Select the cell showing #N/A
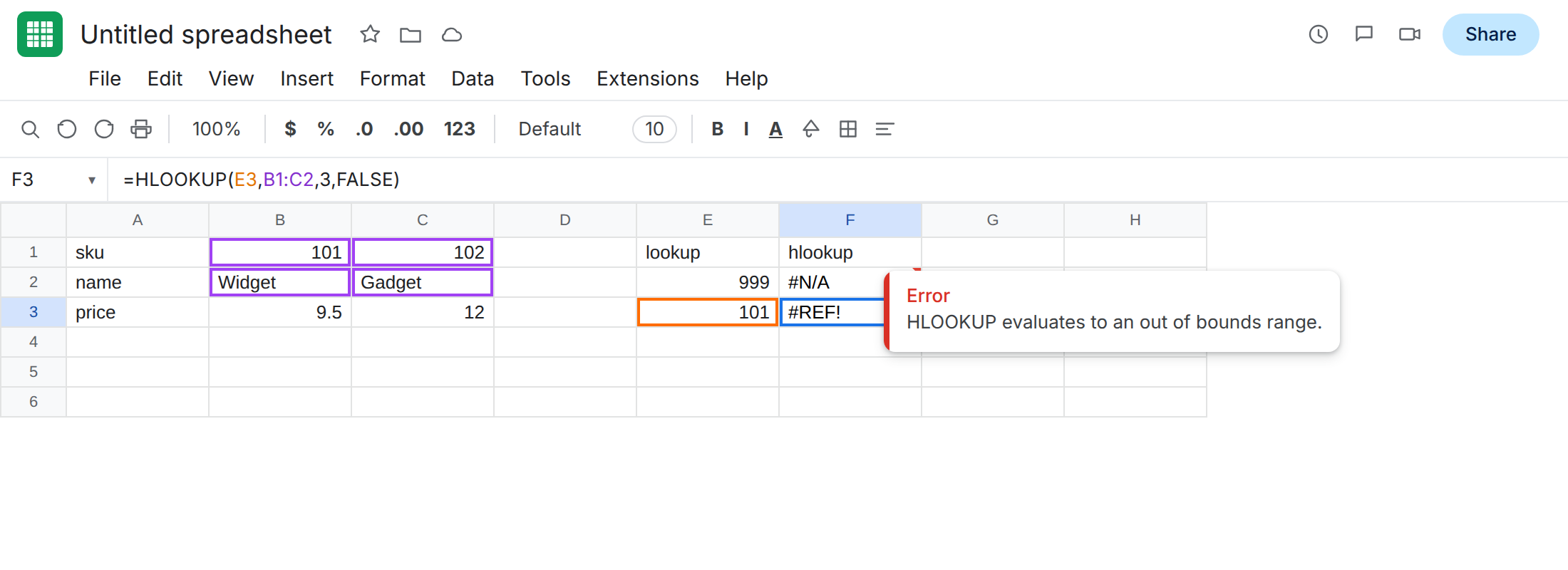This screenshot has width=1568, height=570. 831,282
